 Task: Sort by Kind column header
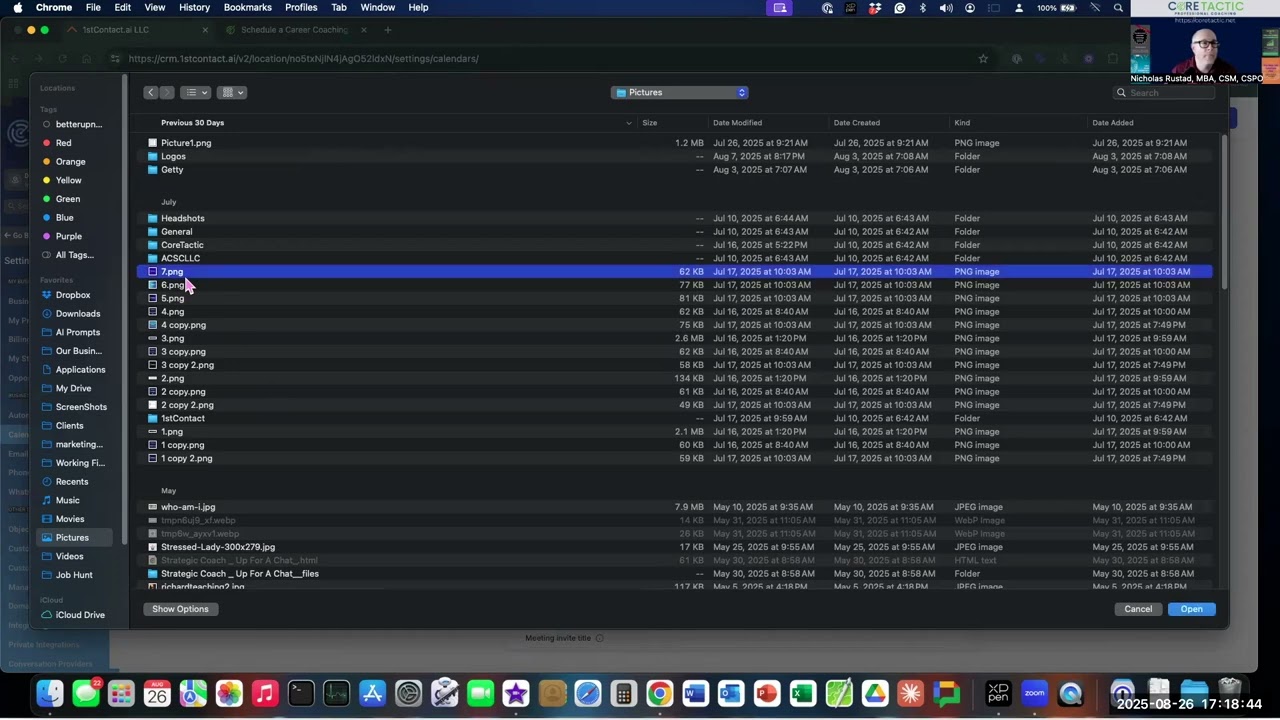pos(962,123)
